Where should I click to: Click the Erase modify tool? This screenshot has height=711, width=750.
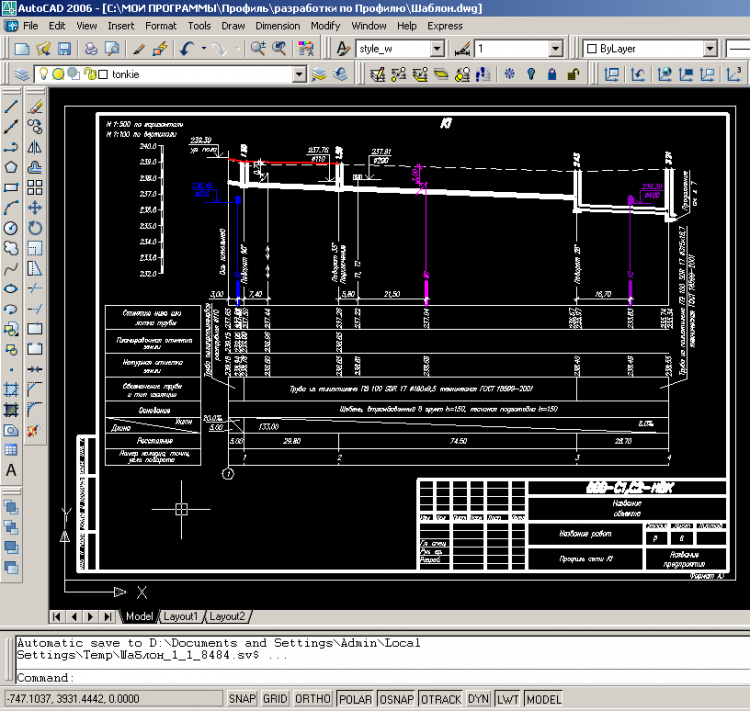click(x=34, y=105)
